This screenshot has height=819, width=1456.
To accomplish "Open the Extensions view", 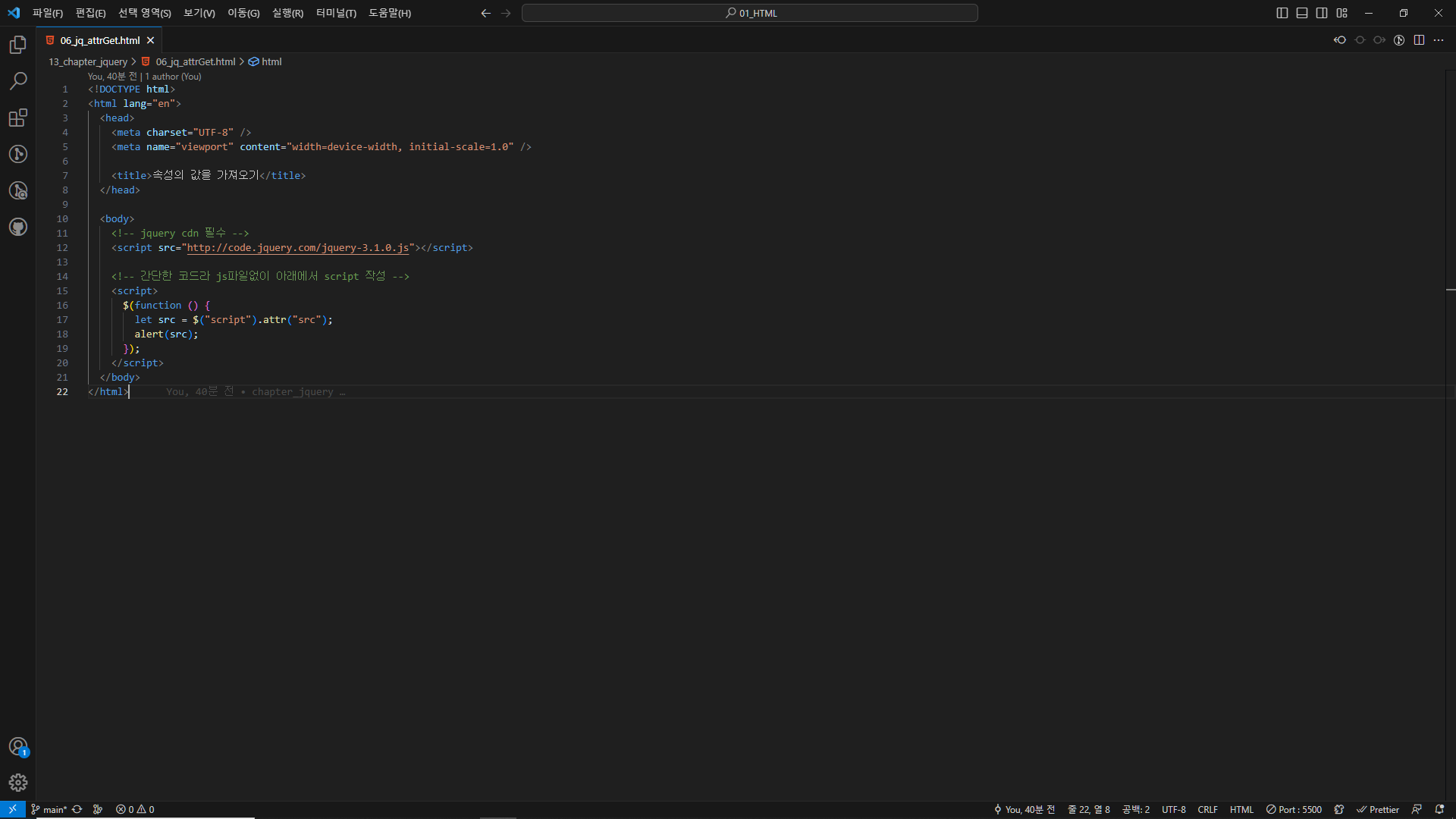I will pos(18,118).
